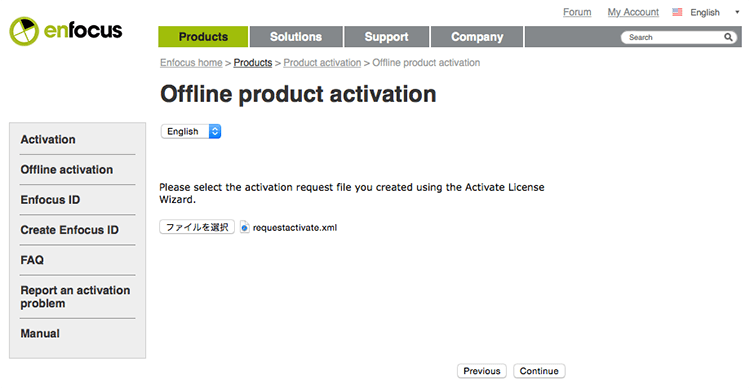Open the Support tab
750x388 pixels.
point(386,37)
